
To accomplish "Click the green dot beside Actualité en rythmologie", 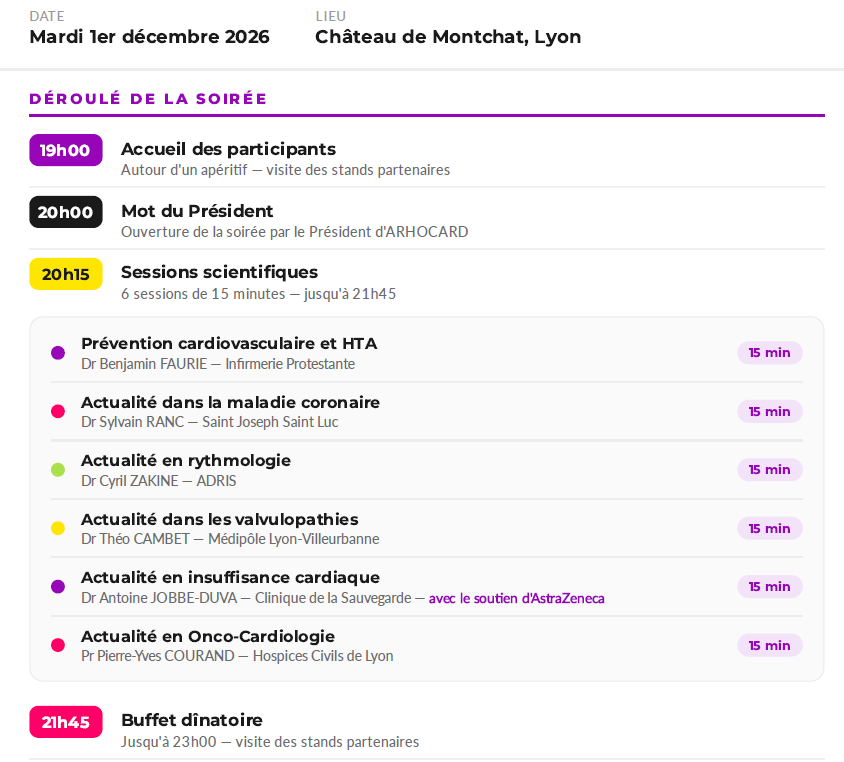I will pos(58,470).
